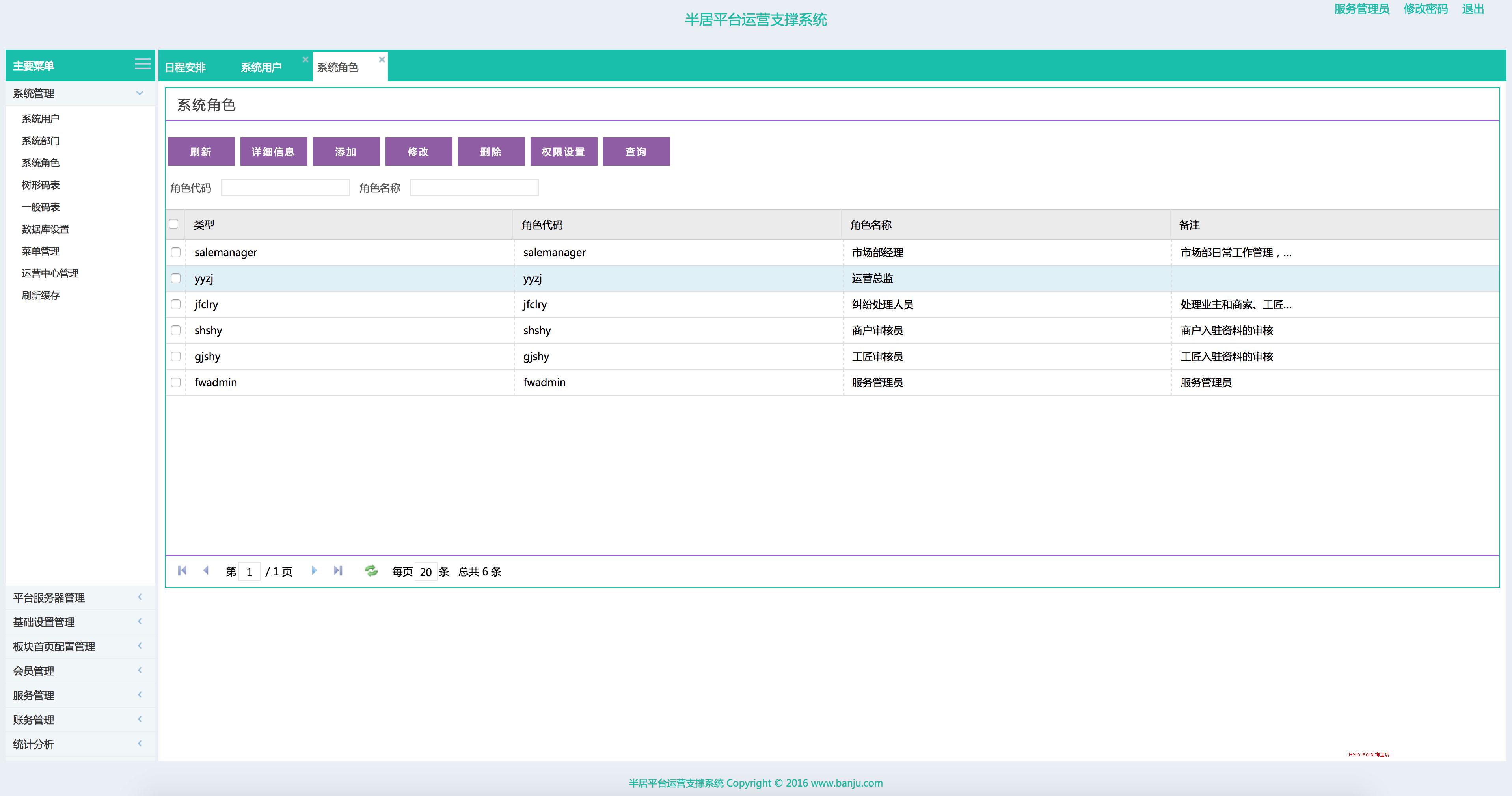Toggle the select-all header checkbox
Viewport: 1512px width, 796px height.
click(x=174, y=224)
